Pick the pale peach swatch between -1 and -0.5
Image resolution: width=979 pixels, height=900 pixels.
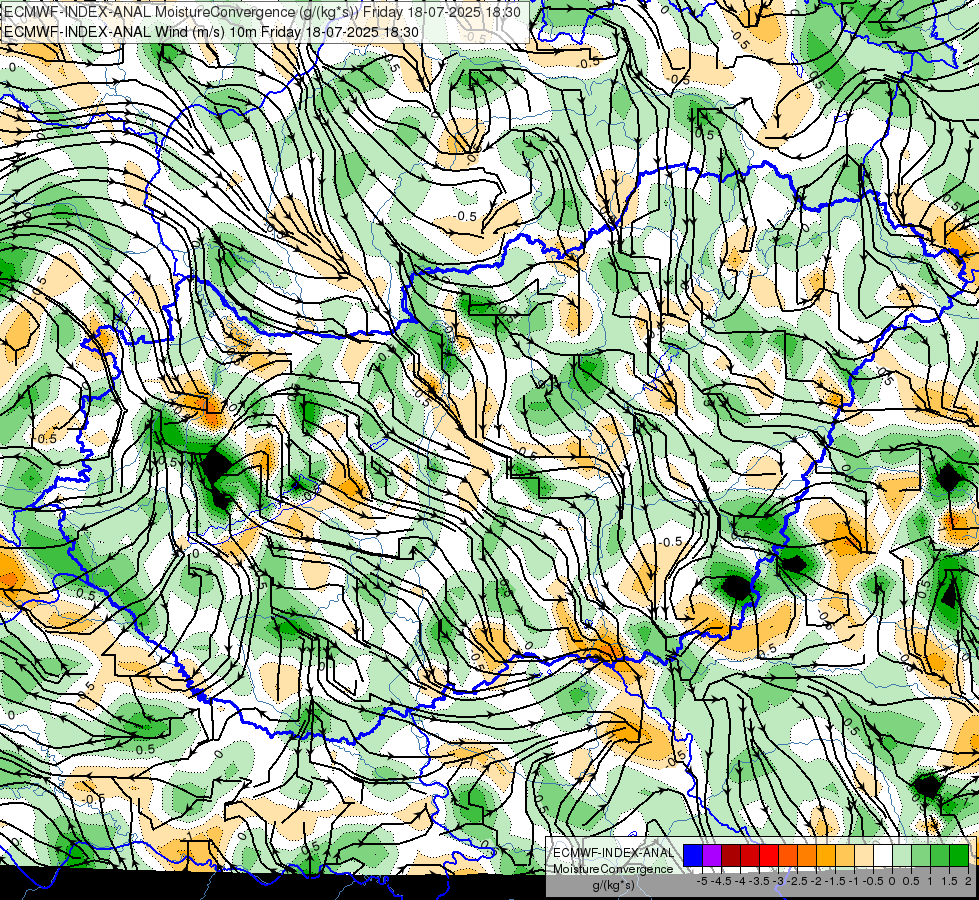pos(864,855)
